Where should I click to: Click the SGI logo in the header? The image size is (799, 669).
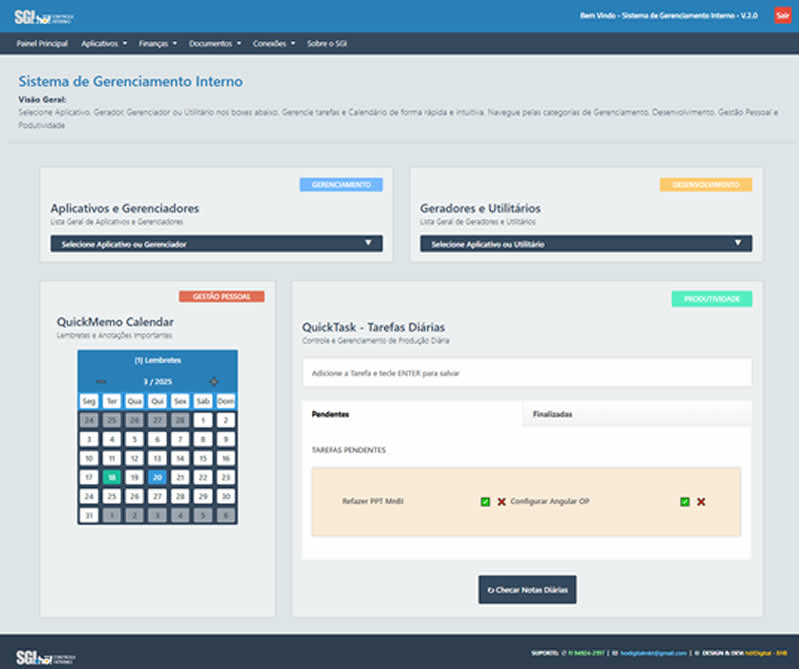coord(36,17)
